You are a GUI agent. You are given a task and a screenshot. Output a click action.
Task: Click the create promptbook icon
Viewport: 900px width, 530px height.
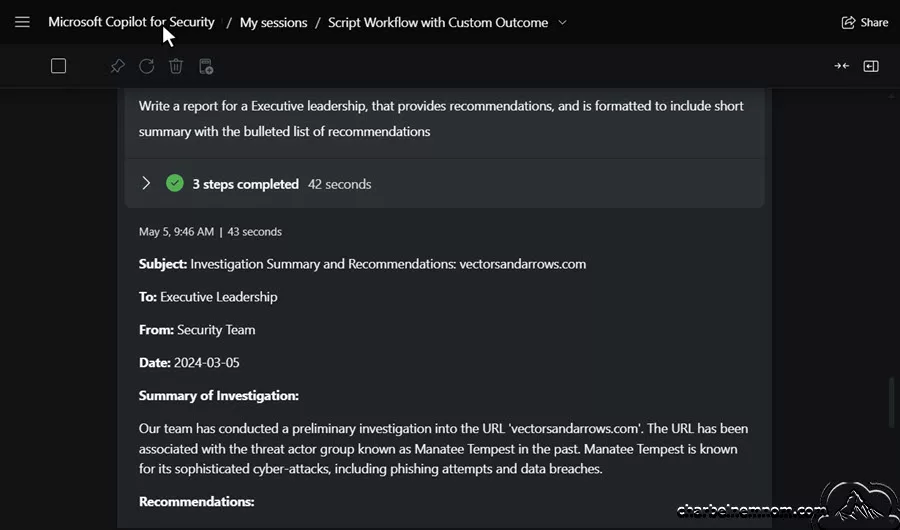pyautogui.click(x=206, y=66)
